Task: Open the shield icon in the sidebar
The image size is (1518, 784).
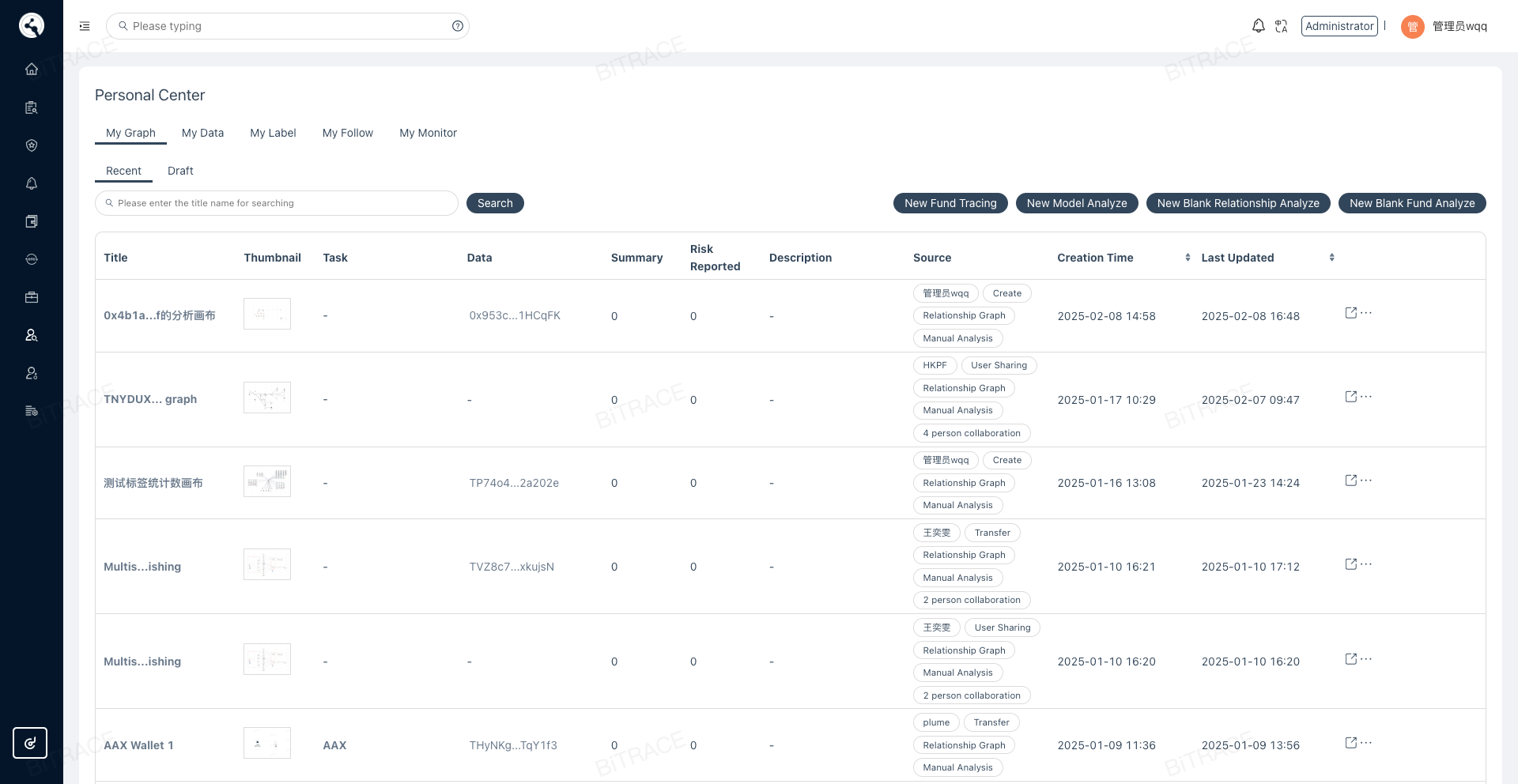Action: (x=32, y=145)
